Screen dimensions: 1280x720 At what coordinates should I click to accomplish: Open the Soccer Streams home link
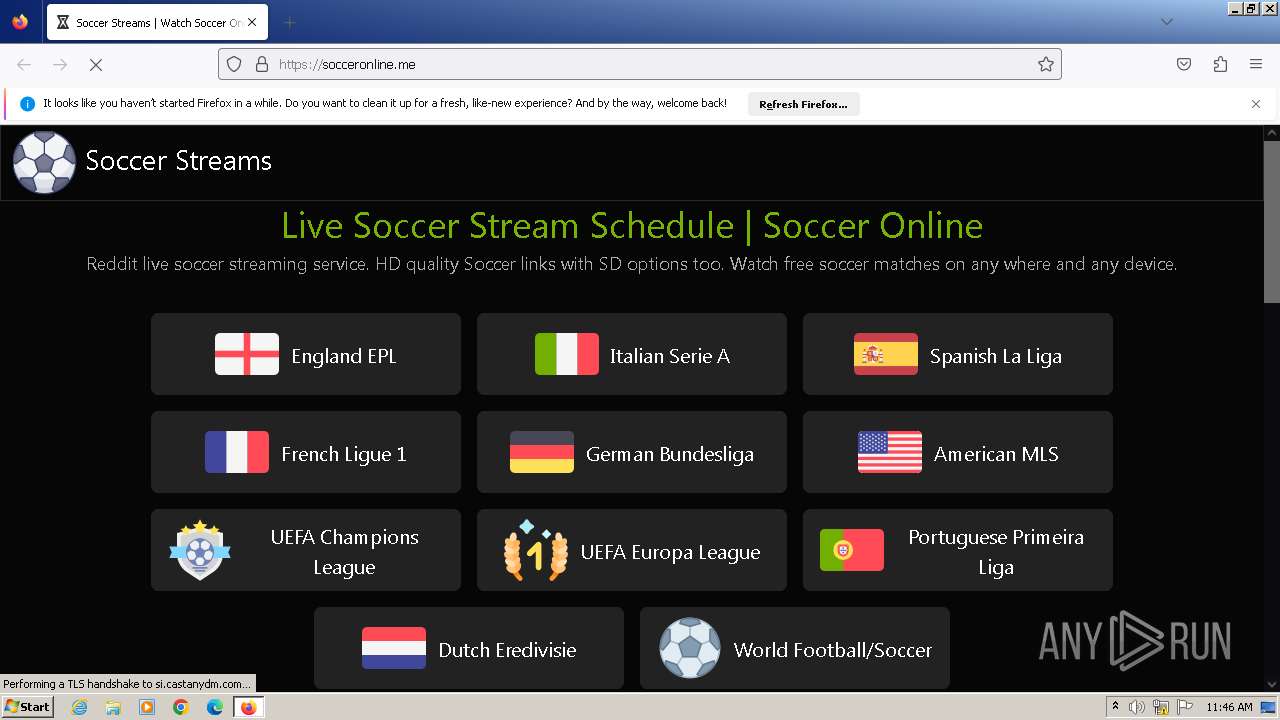(178, 161)
